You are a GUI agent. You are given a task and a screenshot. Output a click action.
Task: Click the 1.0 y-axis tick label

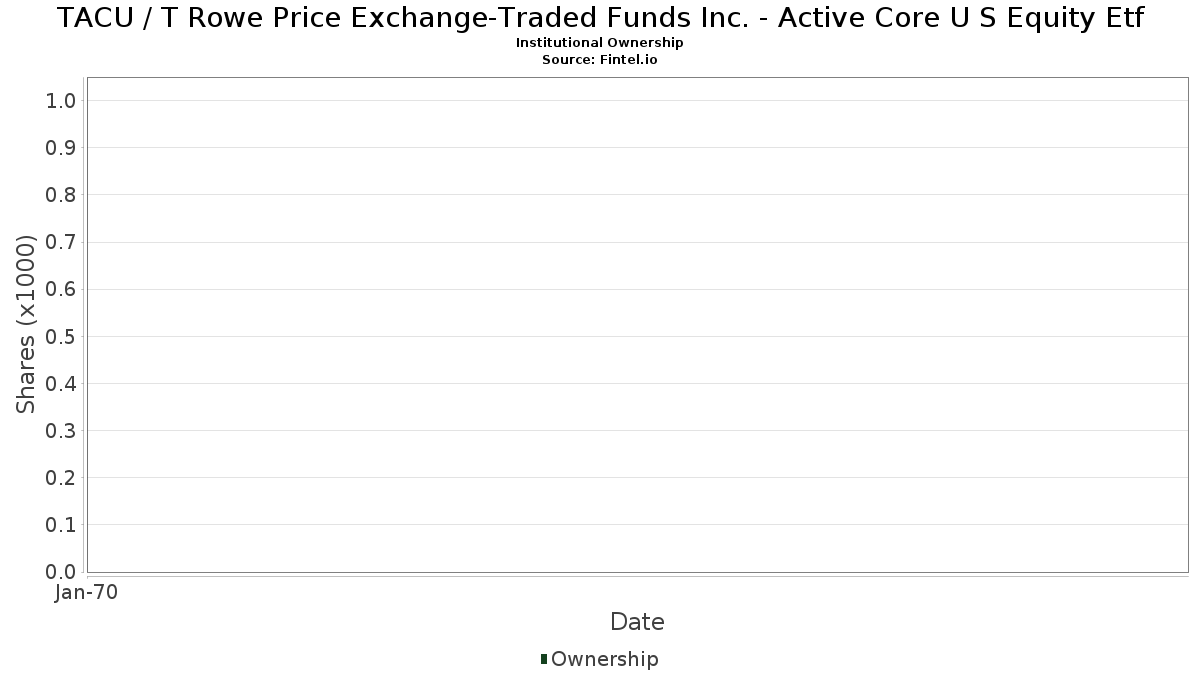click(x=61, y=100)
